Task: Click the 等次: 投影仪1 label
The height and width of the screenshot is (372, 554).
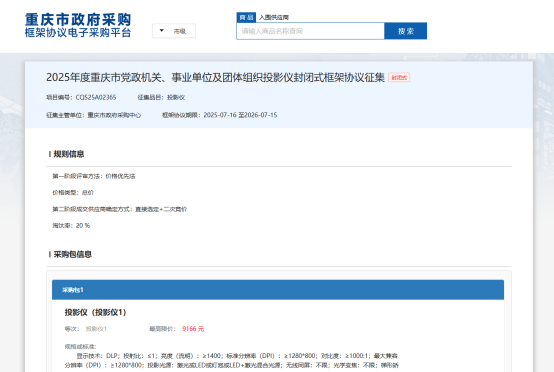Action: (x=86, y=329)
